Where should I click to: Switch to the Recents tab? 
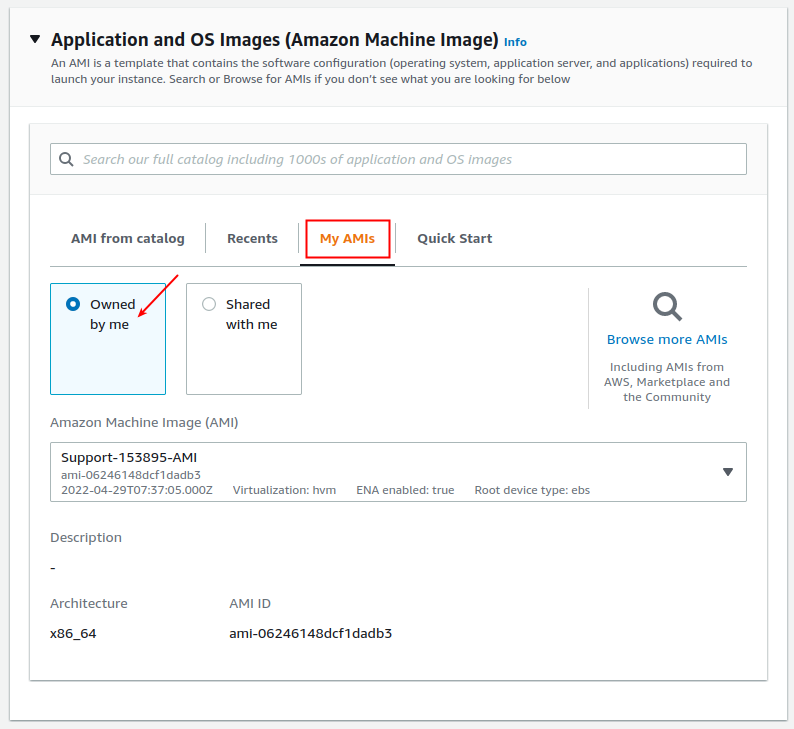(252, 238)
